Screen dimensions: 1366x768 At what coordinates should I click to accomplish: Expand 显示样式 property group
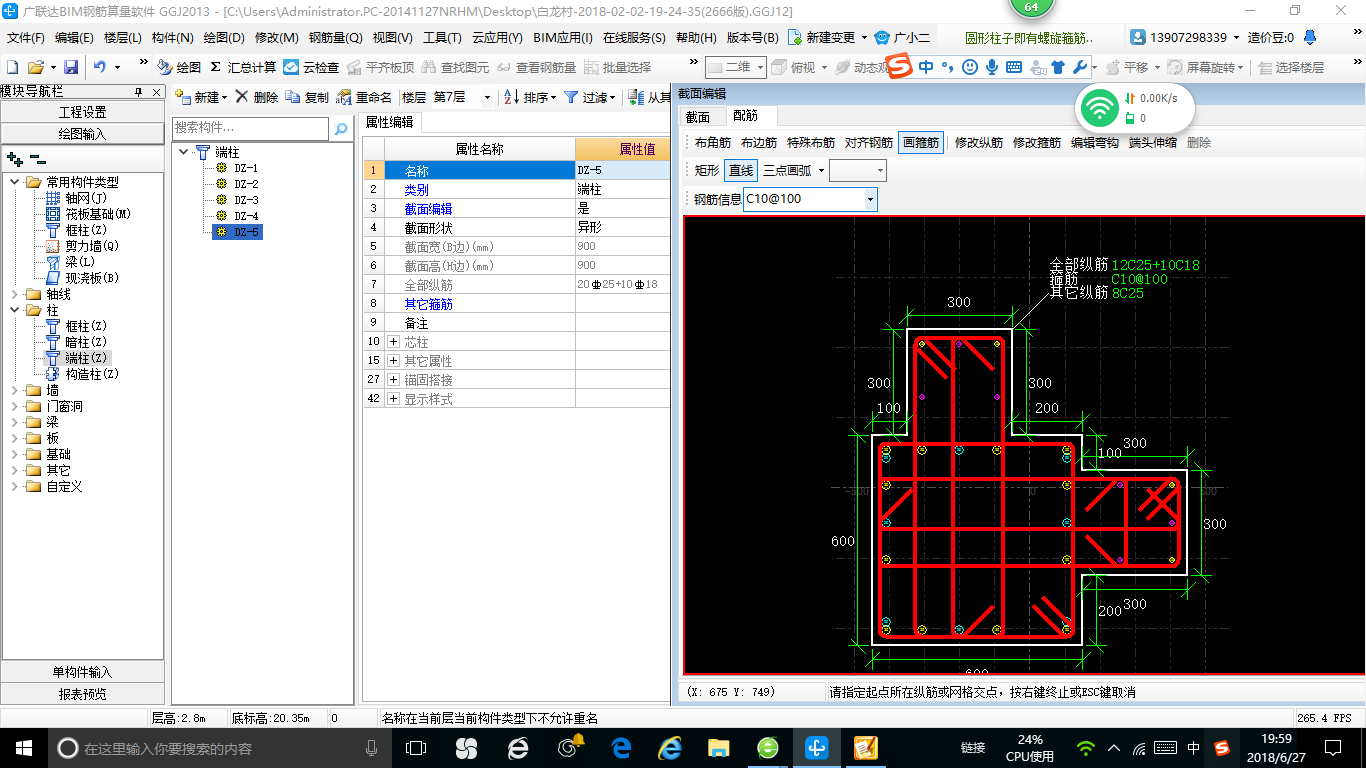(x=393, y=399)
